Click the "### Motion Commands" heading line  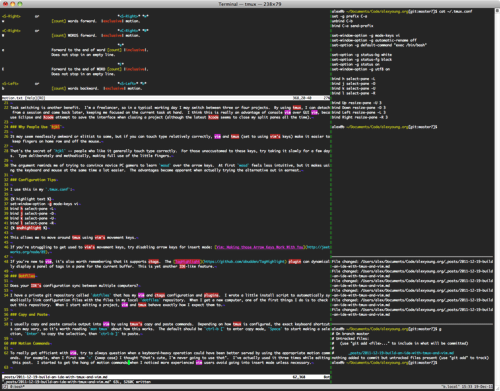pyautogui.click(x=30, y=343)
